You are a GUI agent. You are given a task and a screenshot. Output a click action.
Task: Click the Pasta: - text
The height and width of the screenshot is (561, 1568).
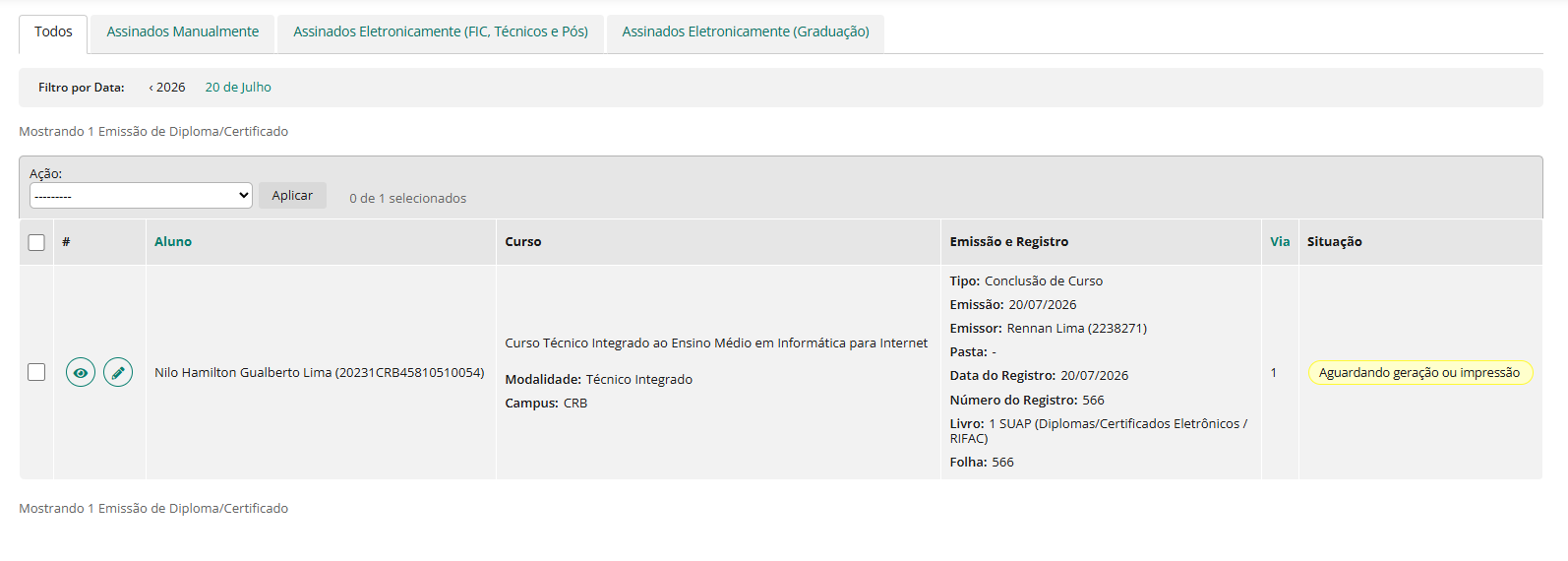click(x=973, y=352)
